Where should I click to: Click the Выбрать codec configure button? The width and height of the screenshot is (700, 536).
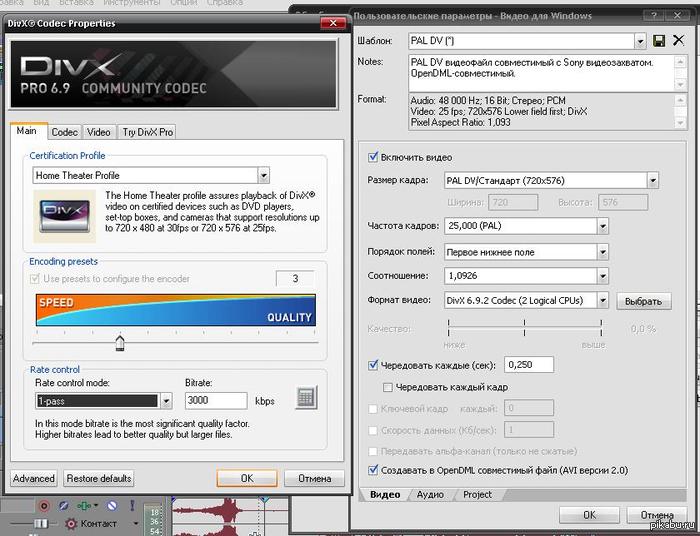643,301
